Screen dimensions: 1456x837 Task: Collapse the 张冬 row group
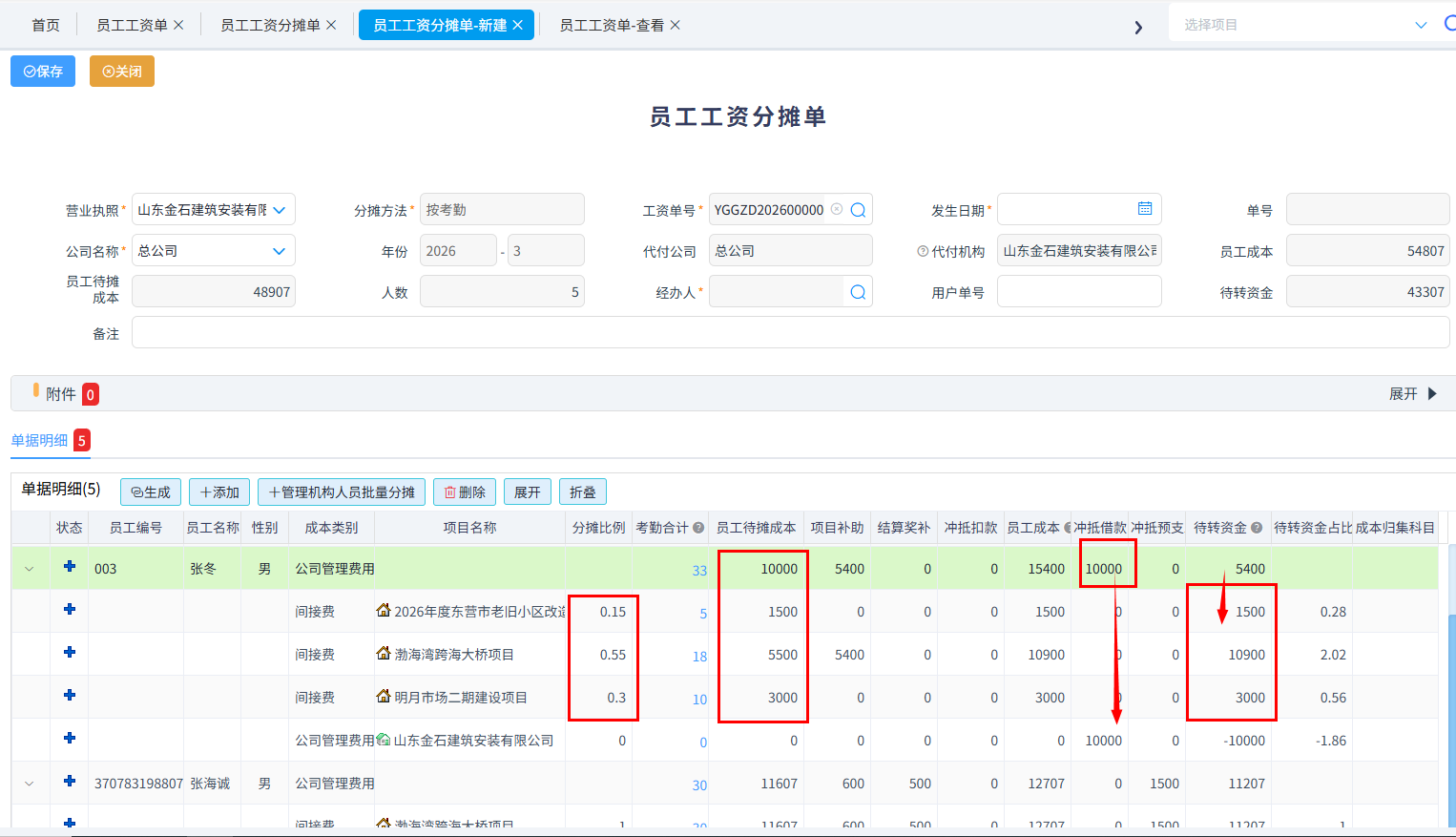point(30,569)
